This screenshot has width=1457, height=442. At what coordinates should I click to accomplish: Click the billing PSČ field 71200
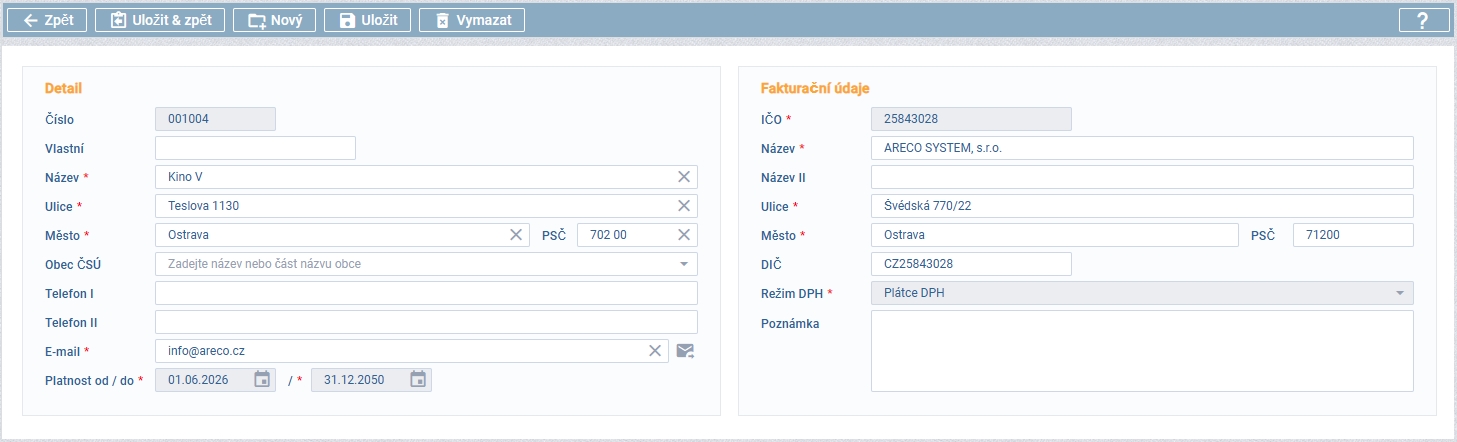(1353, 235)
